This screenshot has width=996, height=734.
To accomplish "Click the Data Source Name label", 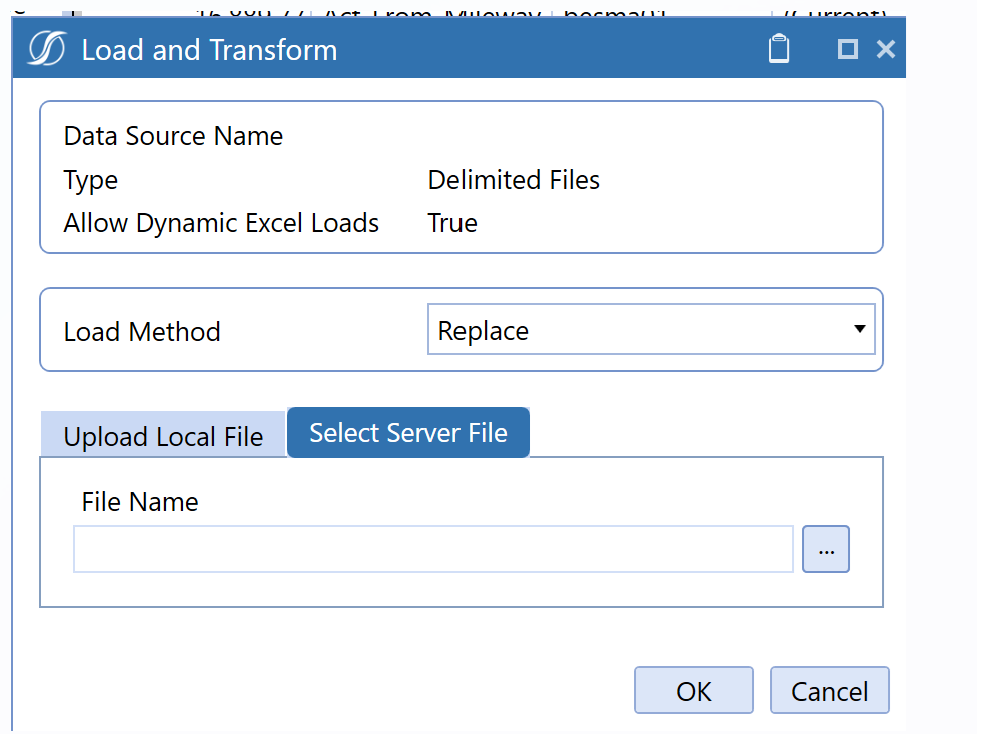I will (x=172, y=136).
